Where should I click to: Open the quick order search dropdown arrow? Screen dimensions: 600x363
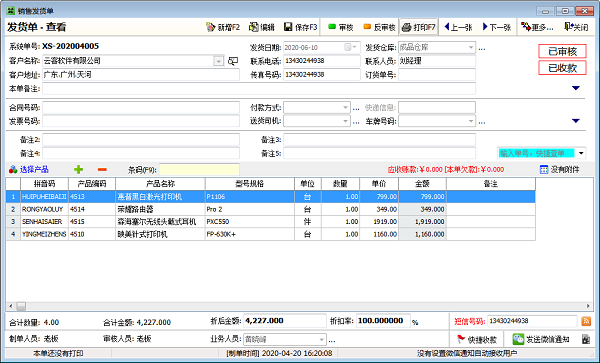(581, 153)
